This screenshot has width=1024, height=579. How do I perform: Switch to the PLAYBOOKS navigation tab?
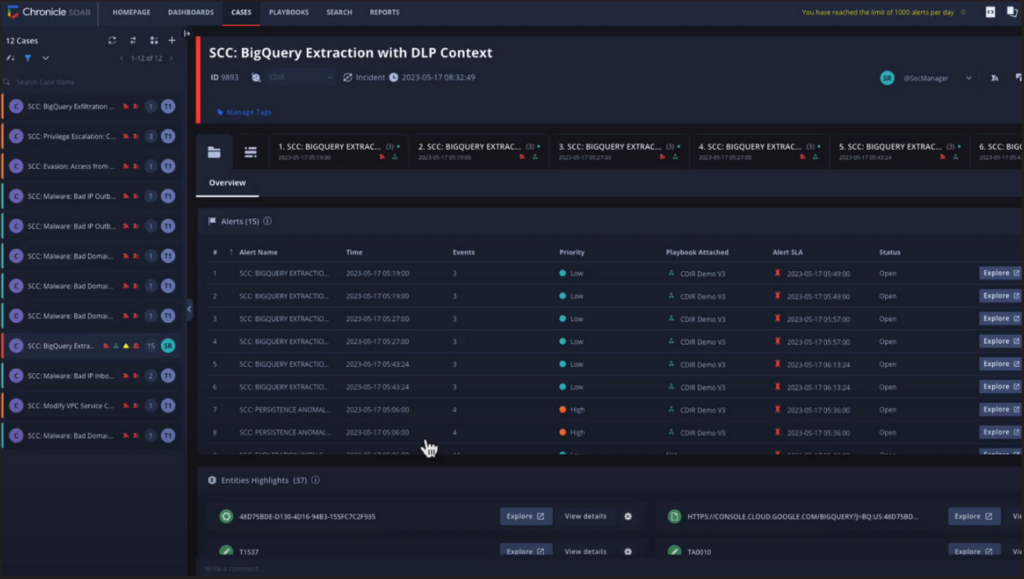[x=291, y=12]
